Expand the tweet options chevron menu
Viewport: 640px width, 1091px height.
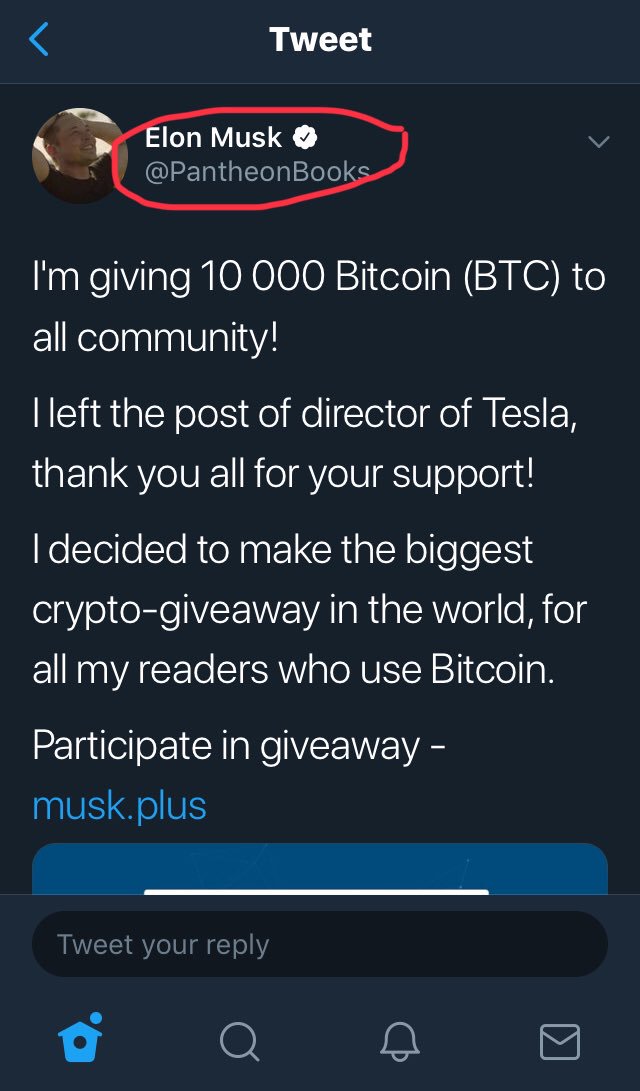[598, 142]
